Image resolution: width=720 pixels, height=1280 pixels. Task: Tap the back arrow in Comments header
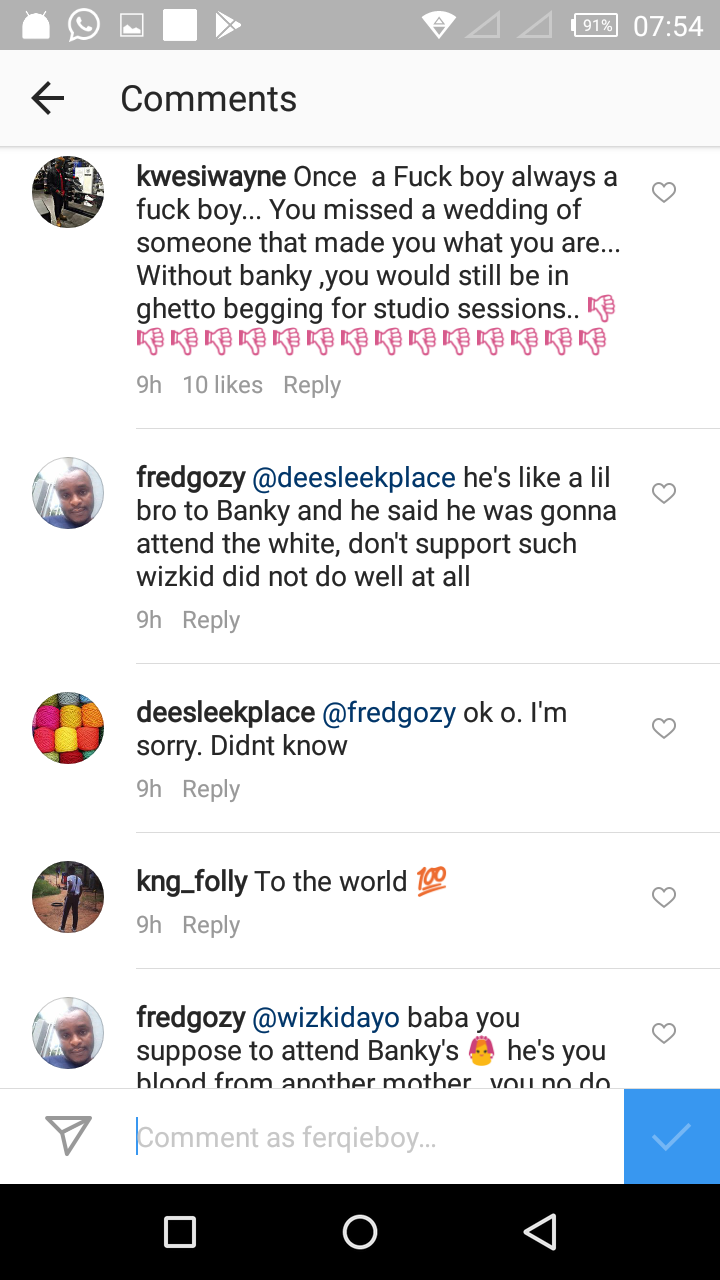click(x=48, y=98)
